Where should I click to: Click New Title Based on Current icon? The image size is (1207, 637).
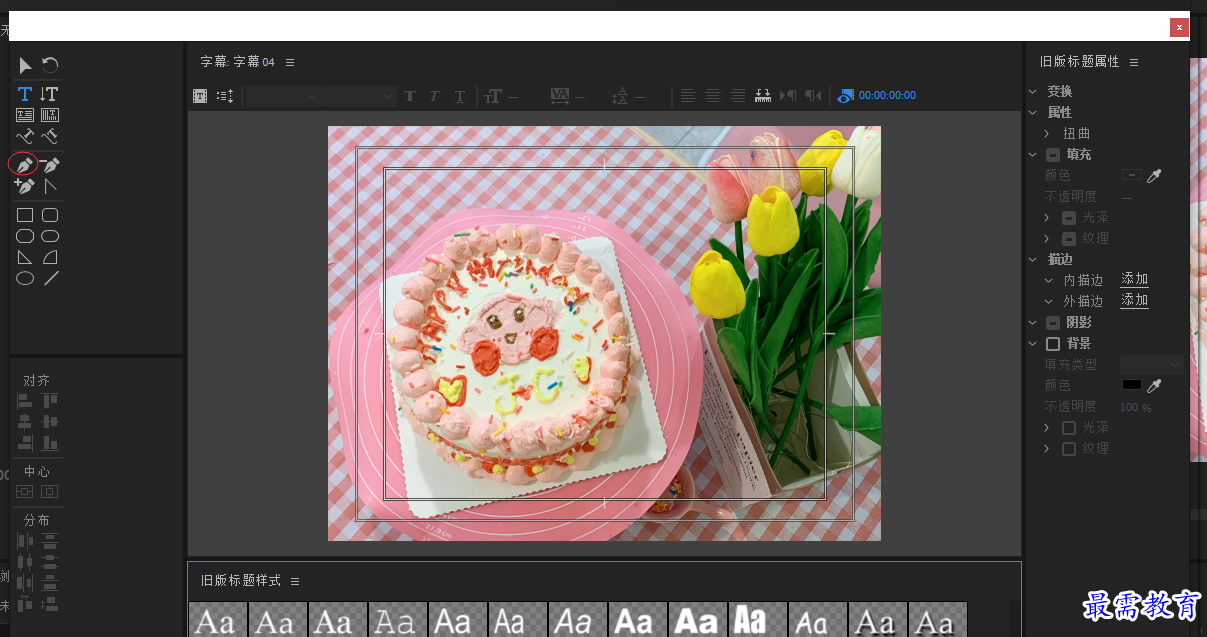click(x=200, y=96)
